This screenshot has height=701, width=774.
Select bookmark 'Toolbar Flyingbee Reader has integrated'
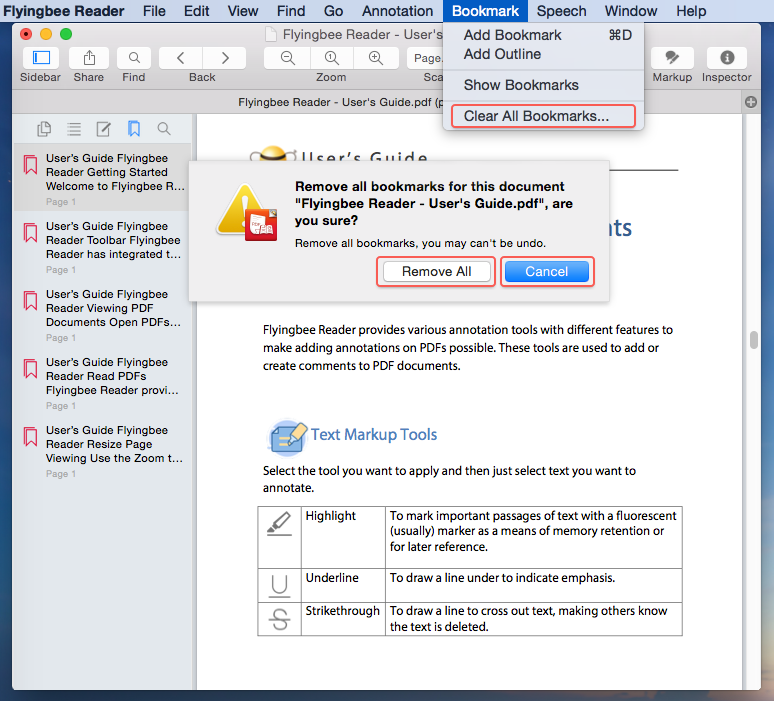102,246
